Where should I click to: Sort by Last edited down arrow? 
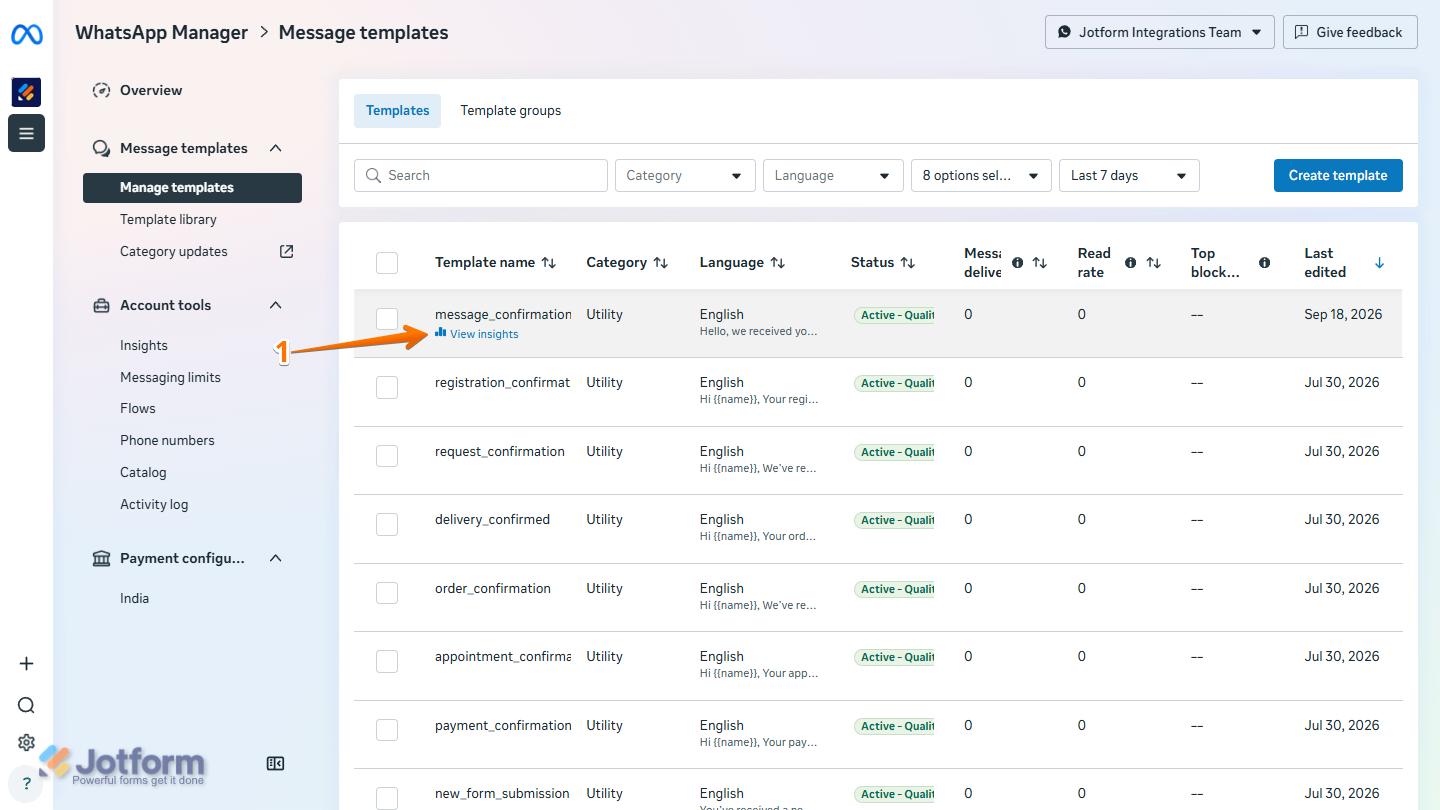pos(1380,263)
